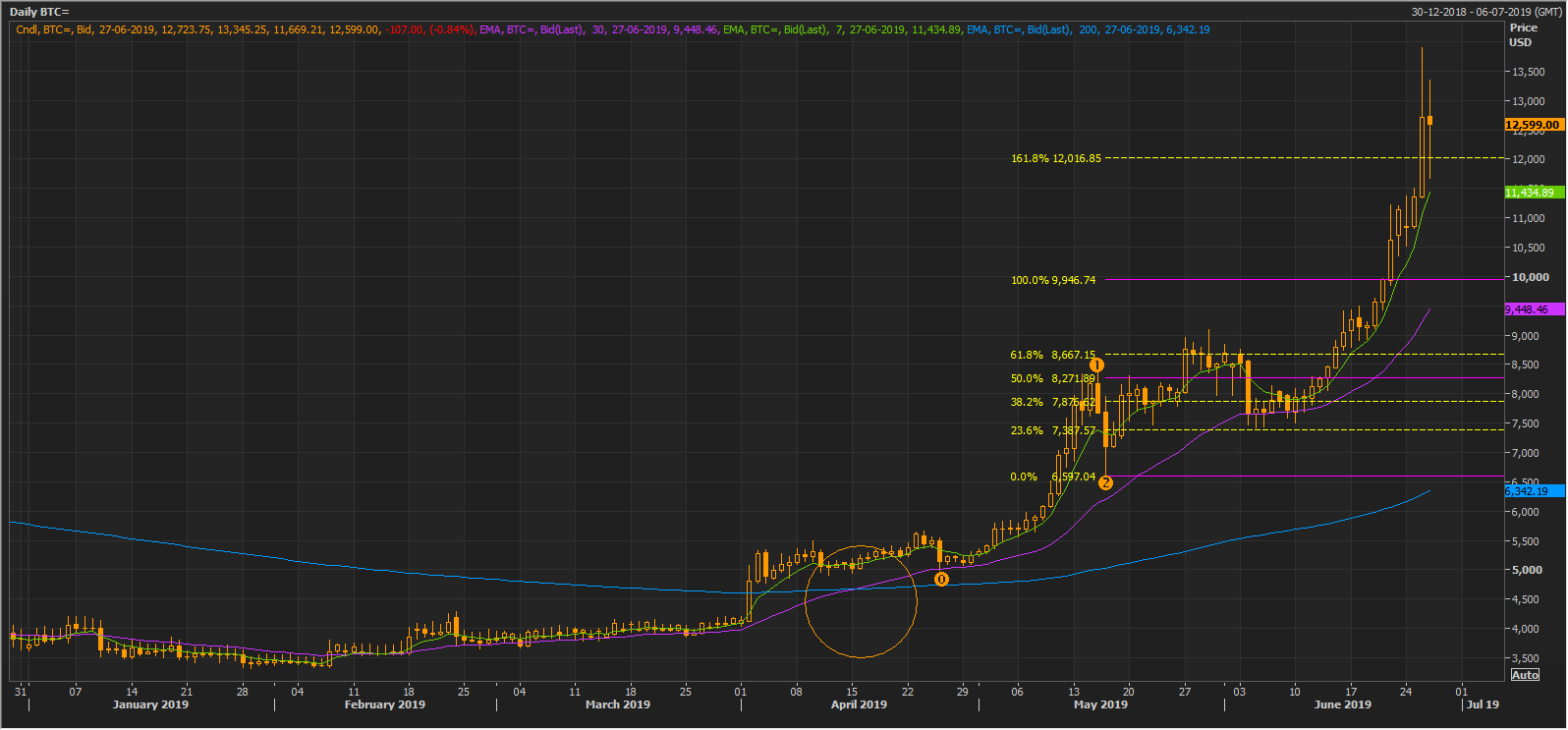Click the 0.0% 6,597.04 Fibonacci label
Viewport: 1568px width, 730px height.
(x=1053, y=477)
